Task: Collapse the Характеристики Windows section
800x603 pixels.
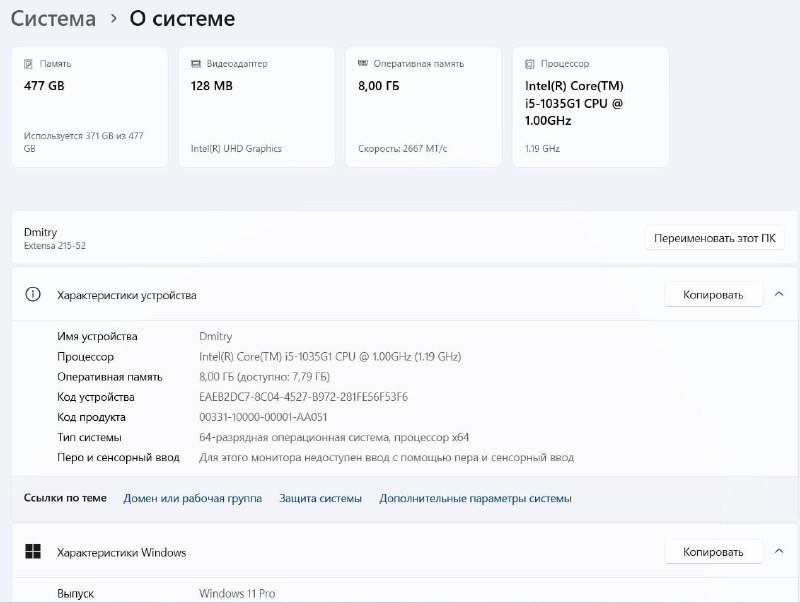Action: point(778,551)
